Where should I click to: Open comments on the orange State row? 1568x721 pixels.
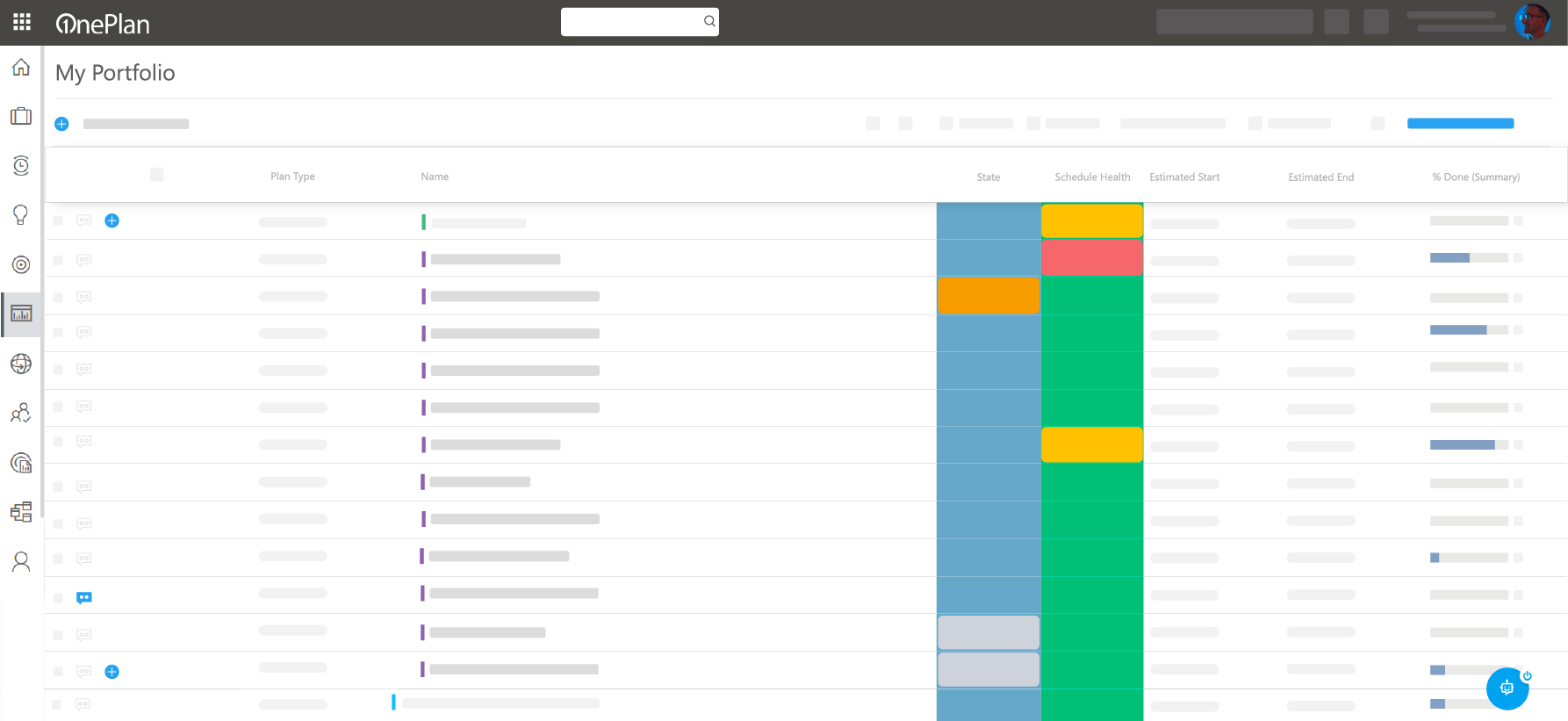(84, 297)
